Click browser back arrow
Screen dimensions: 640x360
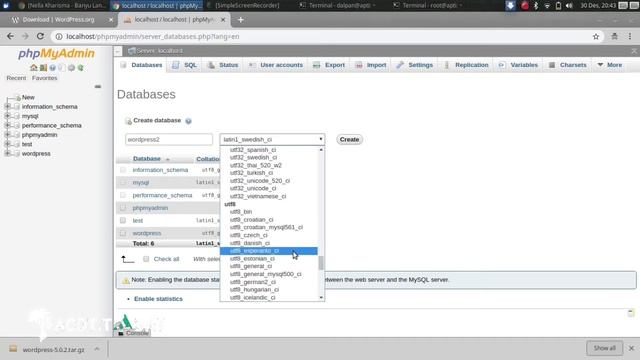(x=10, y=36)
